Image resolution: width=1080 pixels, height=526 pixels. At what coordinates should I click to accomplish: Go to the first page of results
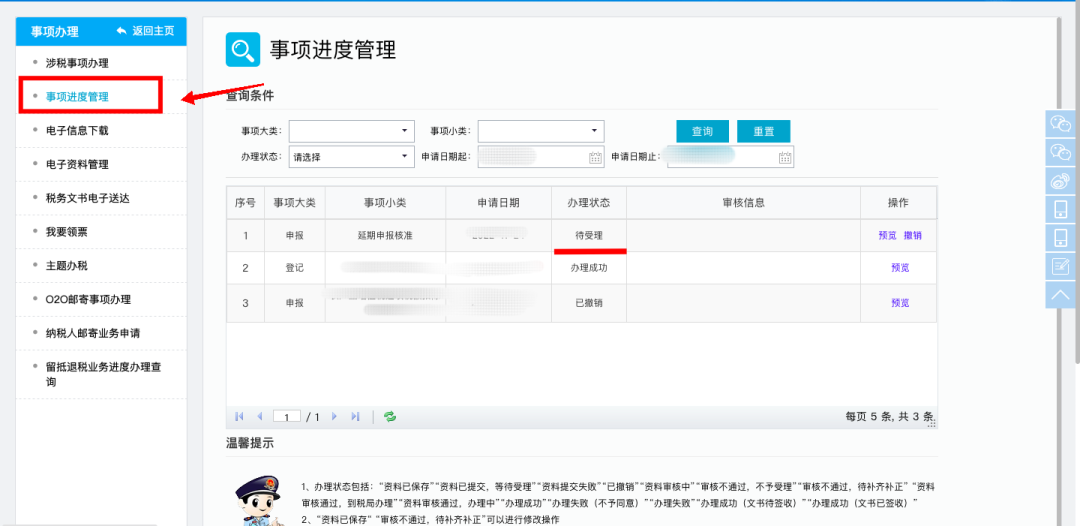tap(240, 417)
